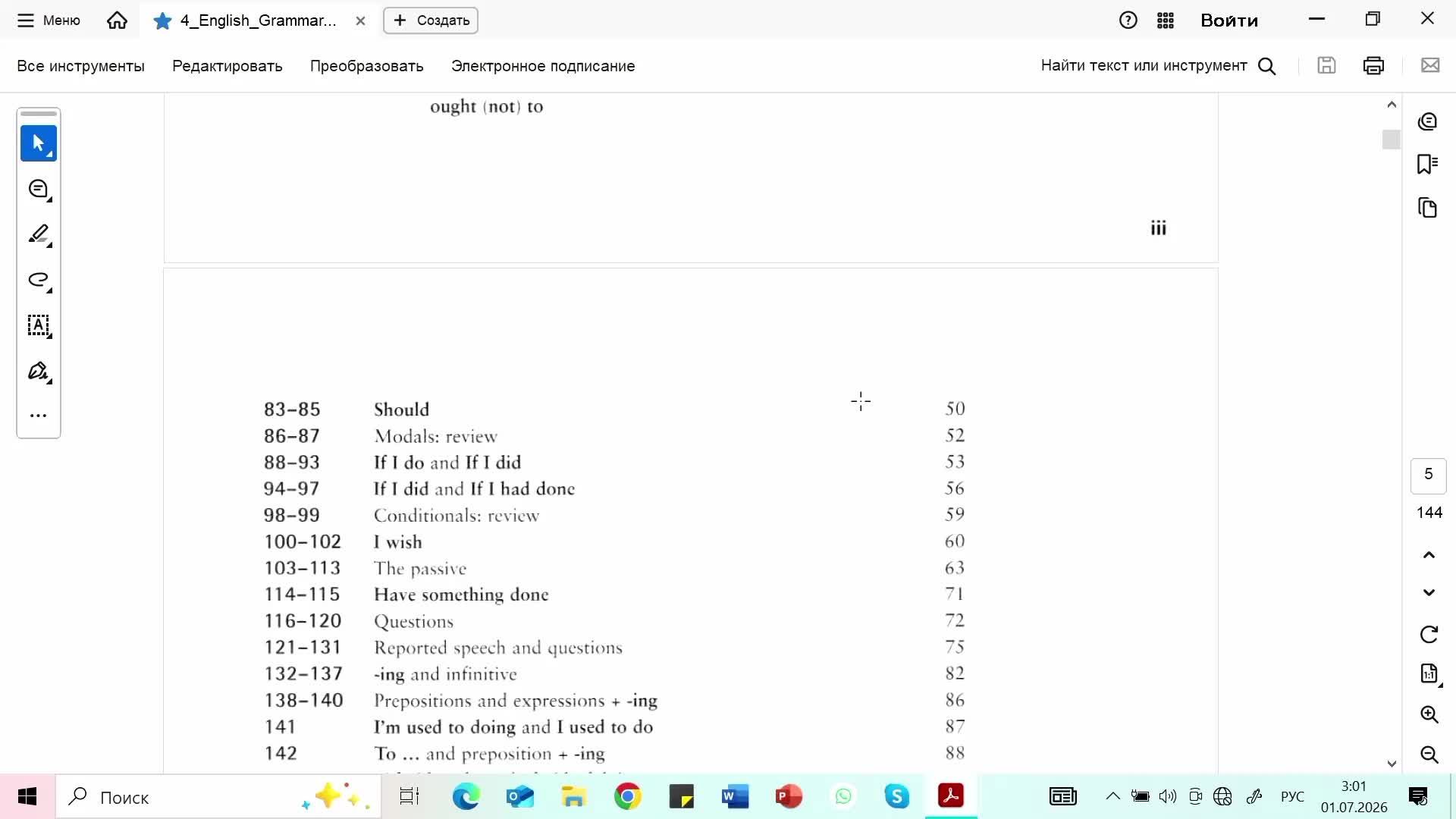
Task: Send the file by email
Action: click(x=1430, y=66)
